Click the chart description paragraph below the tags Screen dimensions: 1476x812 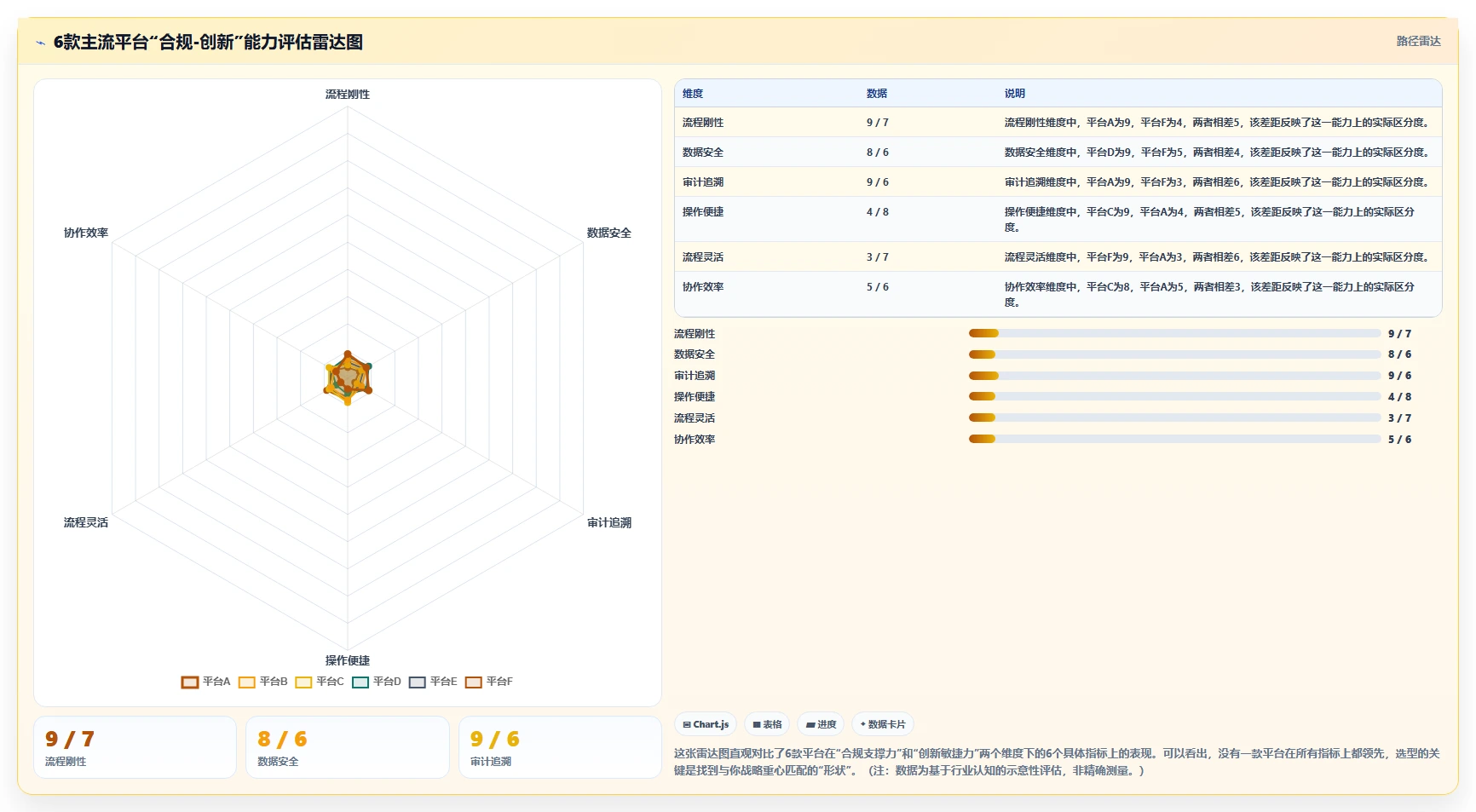click(x=1057, y=762)
